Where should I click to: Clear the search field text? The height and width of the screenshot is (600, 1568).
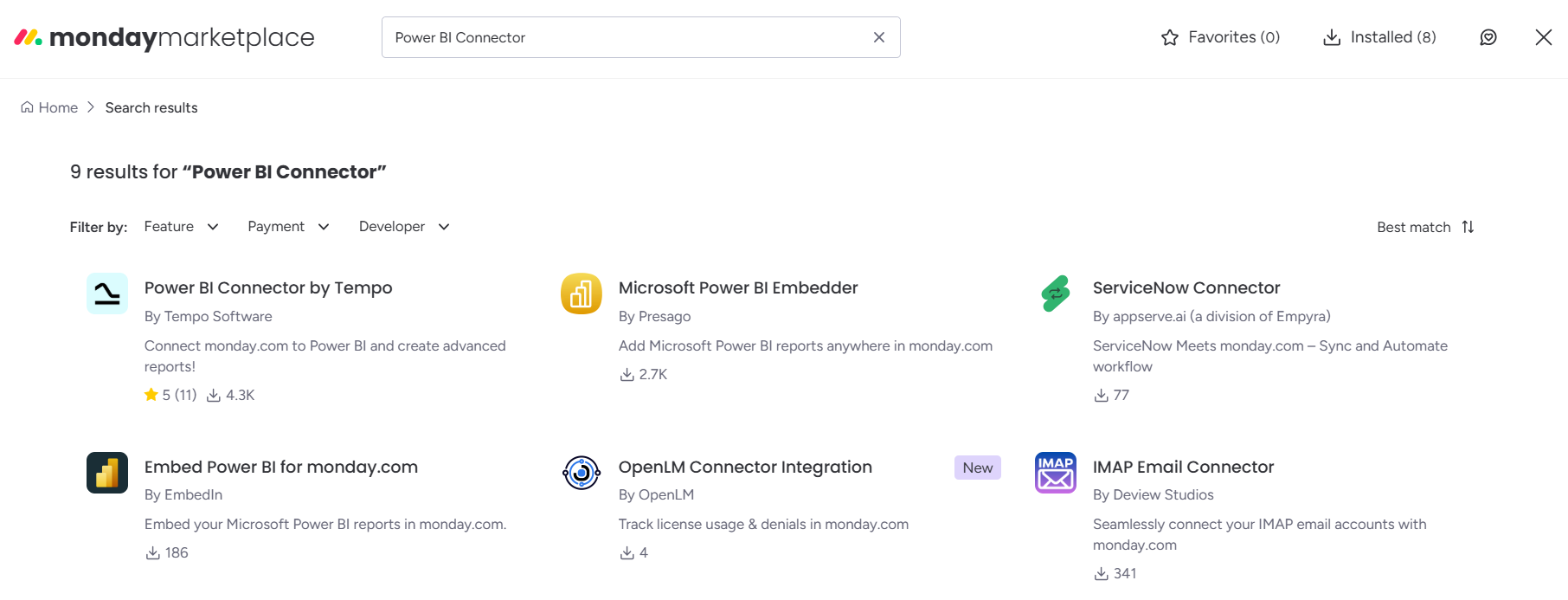pyautogui.click(x=879, y=37)
